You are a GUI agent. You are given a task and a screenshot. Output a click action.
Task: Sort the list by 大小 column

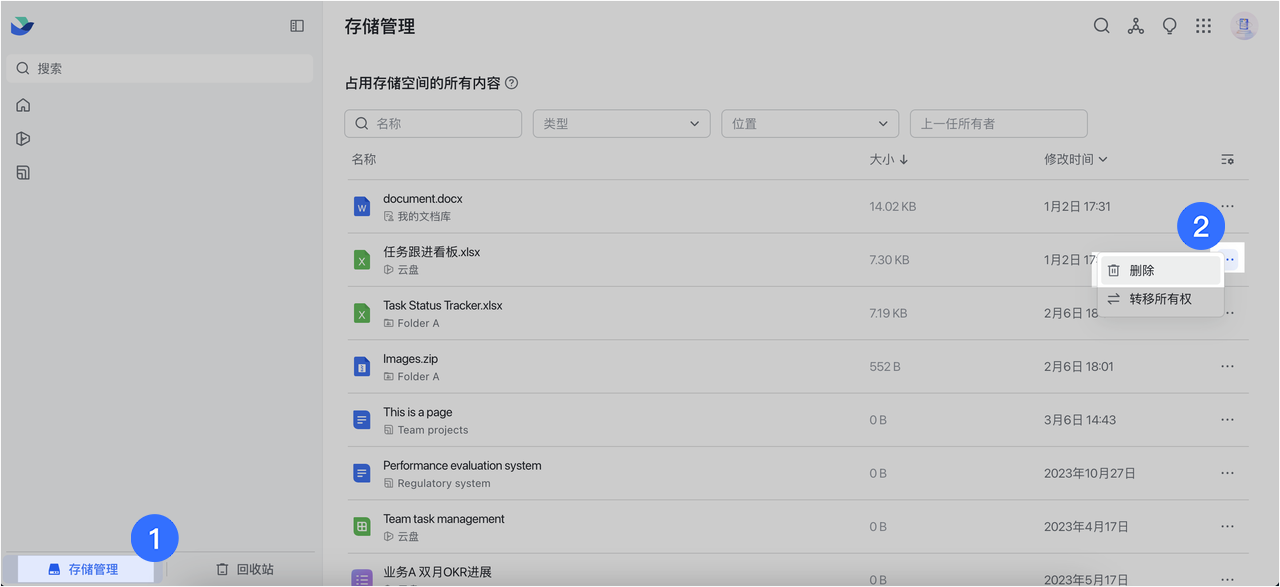coord(888,159)
